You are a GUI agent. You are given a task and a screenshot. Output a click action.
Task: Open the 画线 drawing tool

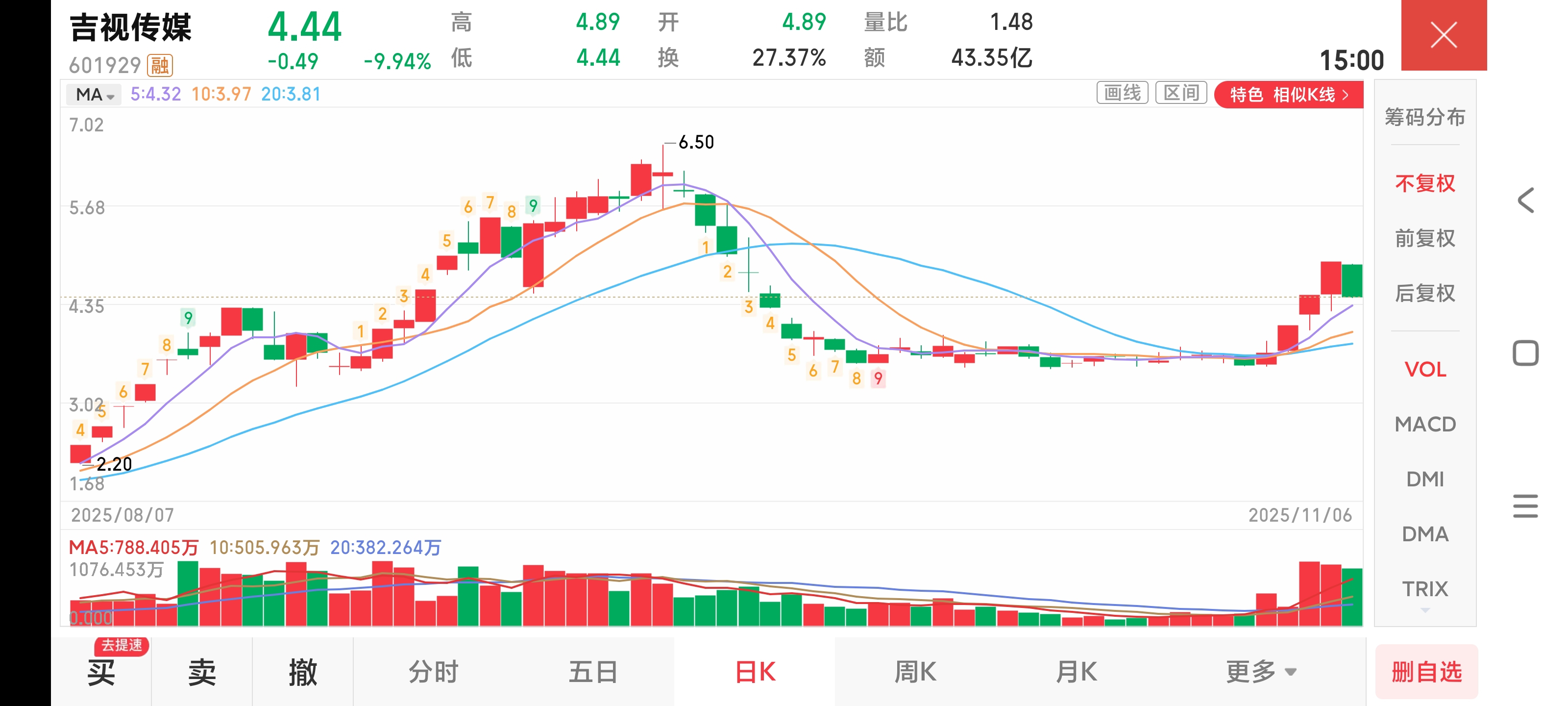[x=1122, y=93]
